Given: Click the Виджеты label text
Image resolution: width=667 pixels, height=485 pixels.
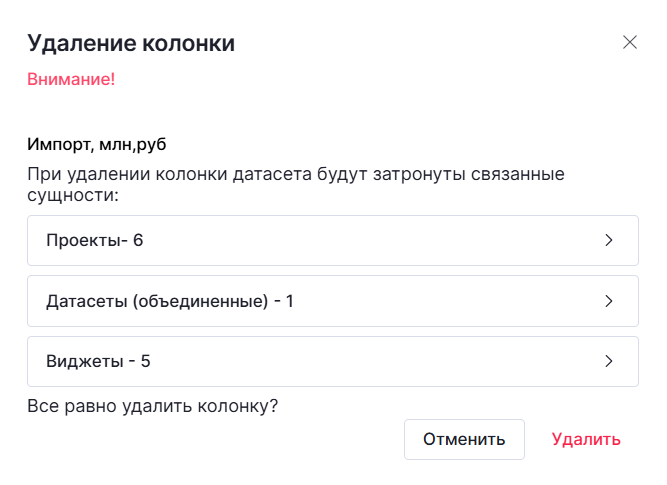Looking at the screenshot, I should click(x=84, y=361).
